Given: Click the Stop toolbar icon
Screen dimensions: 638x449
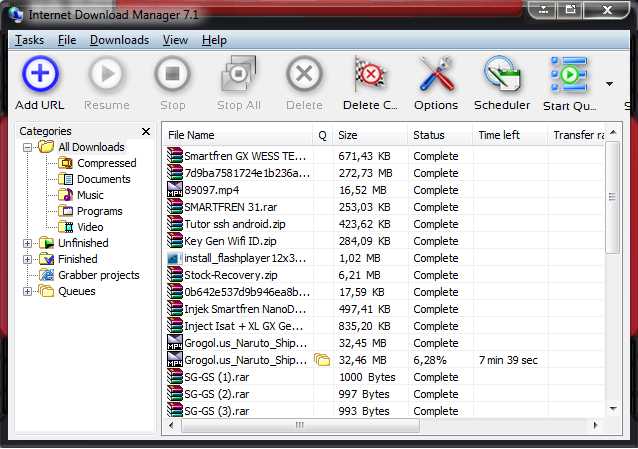Looking at the screenshot, I should [172, 74].
